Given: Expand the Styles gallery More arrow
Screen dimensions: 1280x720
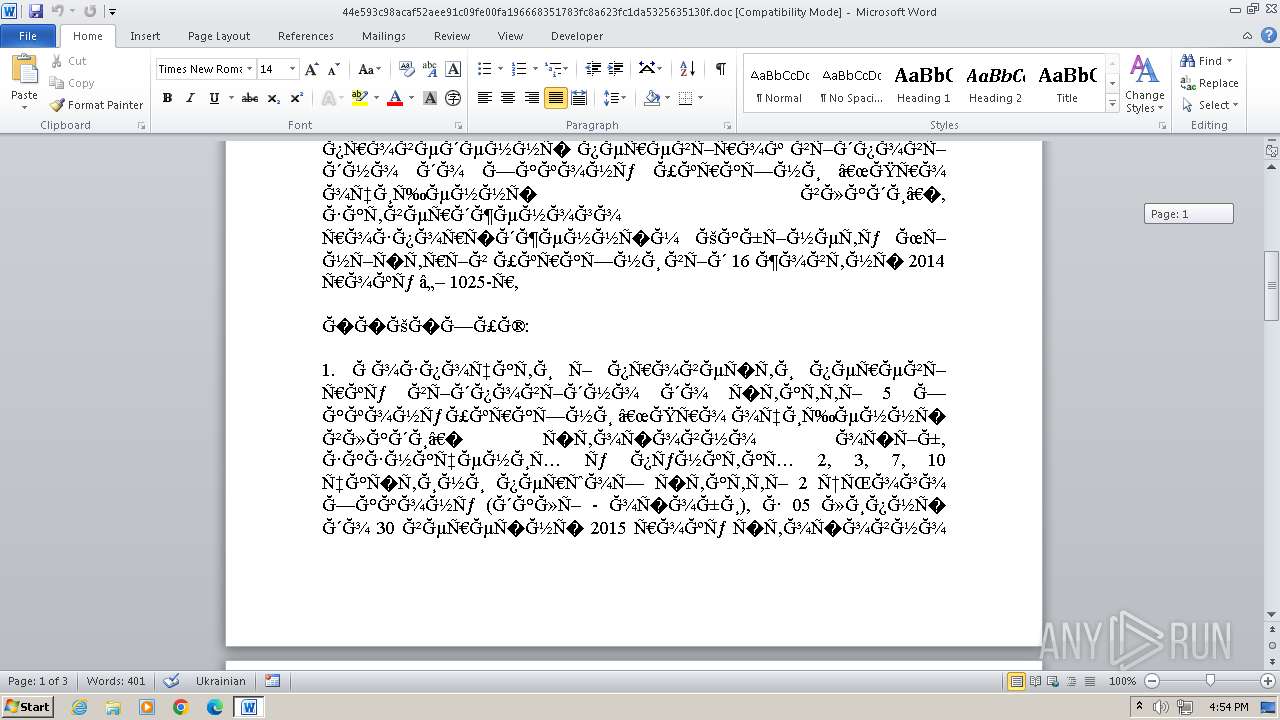Looking at the screenshot, I should [1112, 104].
